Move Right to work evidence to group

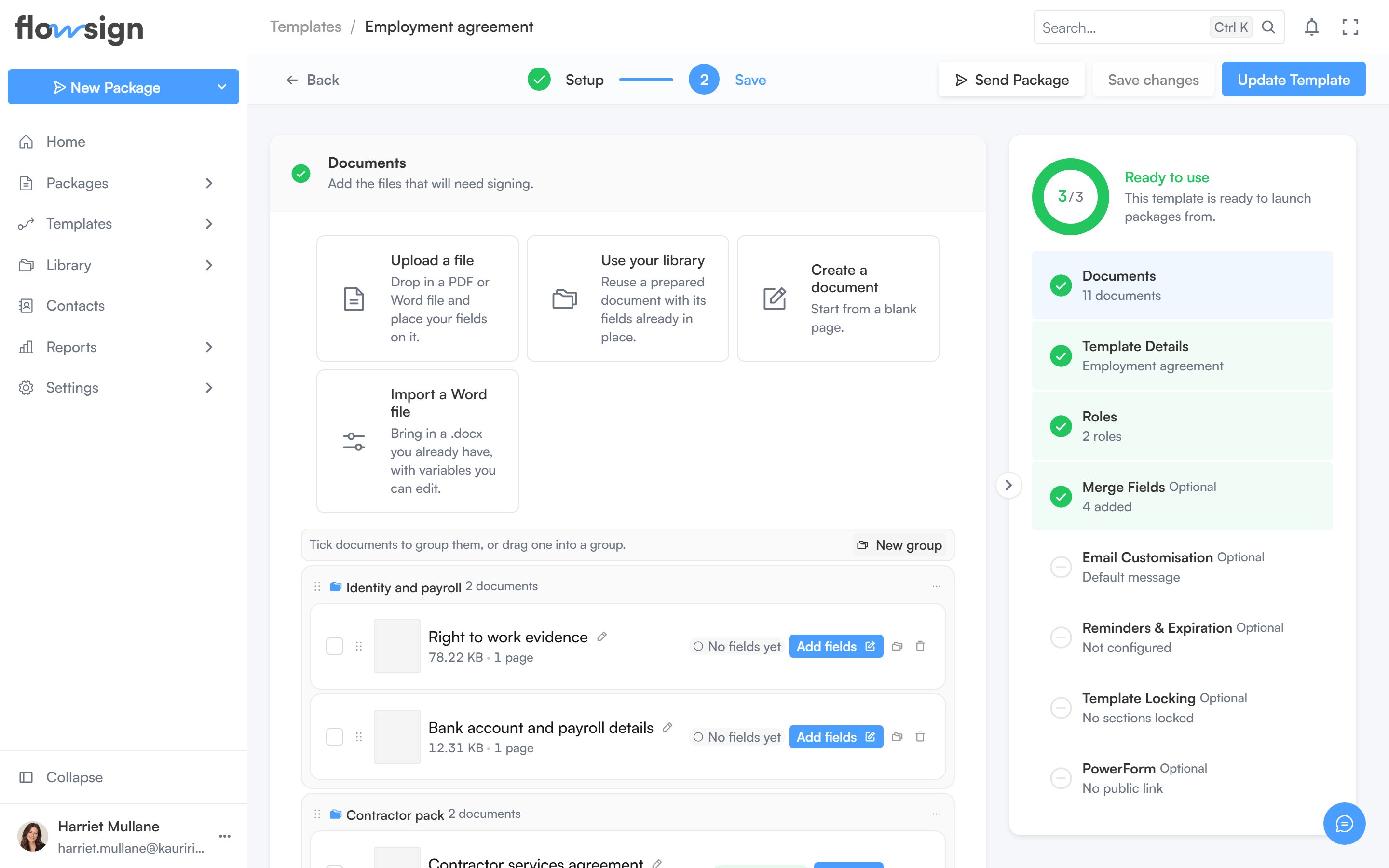pyautogui.click(x=897, y=646)
